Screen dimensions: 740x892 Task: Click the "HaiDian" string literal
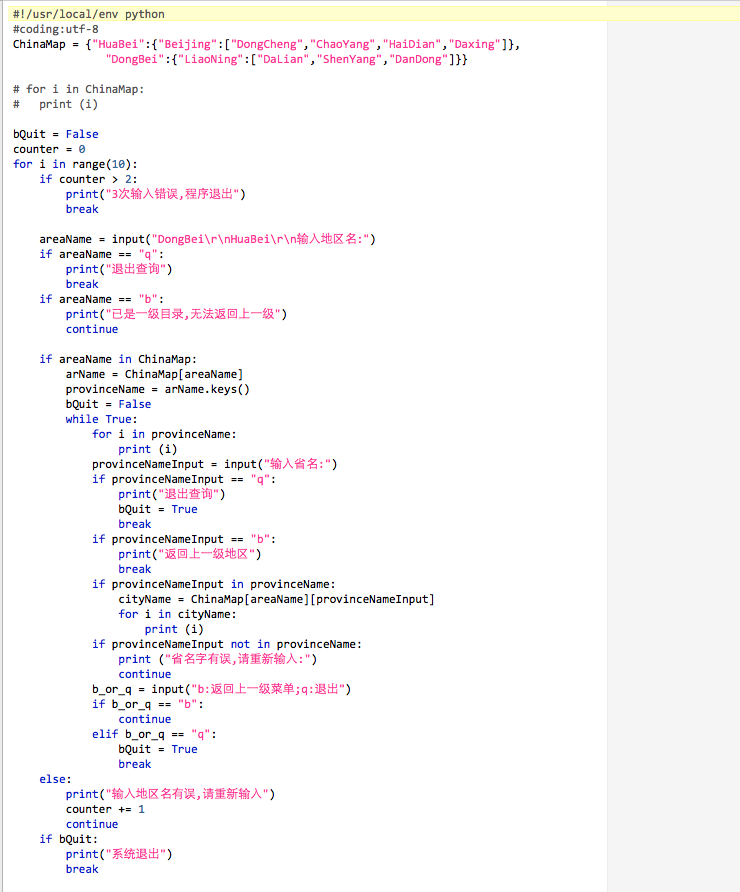point(412,44)
